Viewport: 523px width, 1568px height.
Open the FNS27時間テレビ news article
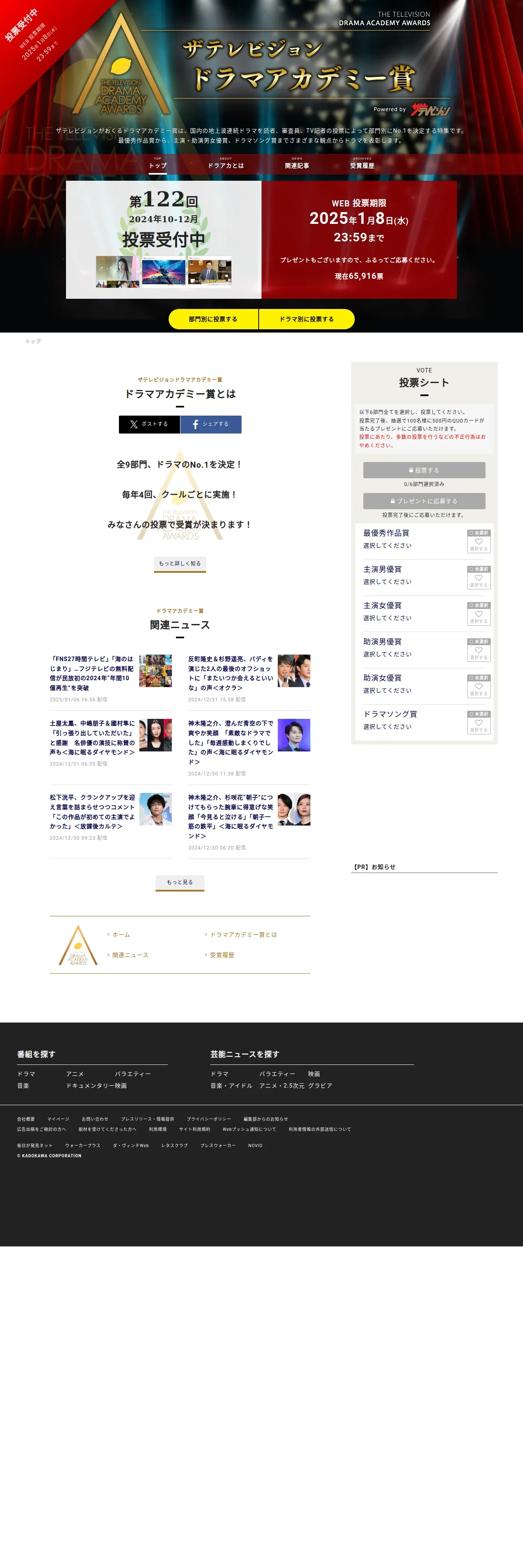pyautogui.click(x=92, y=673)
